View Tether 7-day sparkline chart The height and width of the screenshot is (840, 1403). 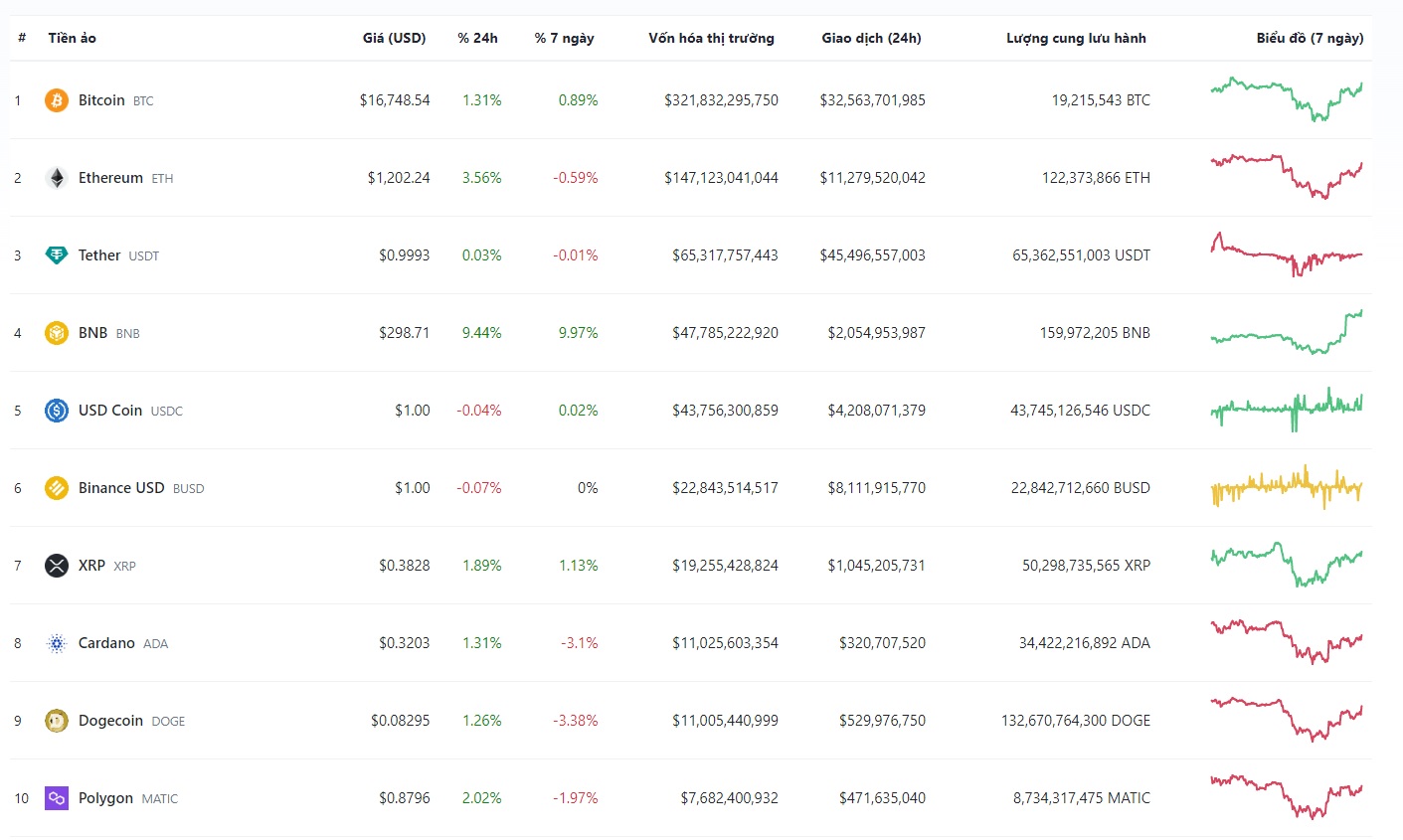click(1287, 254)
